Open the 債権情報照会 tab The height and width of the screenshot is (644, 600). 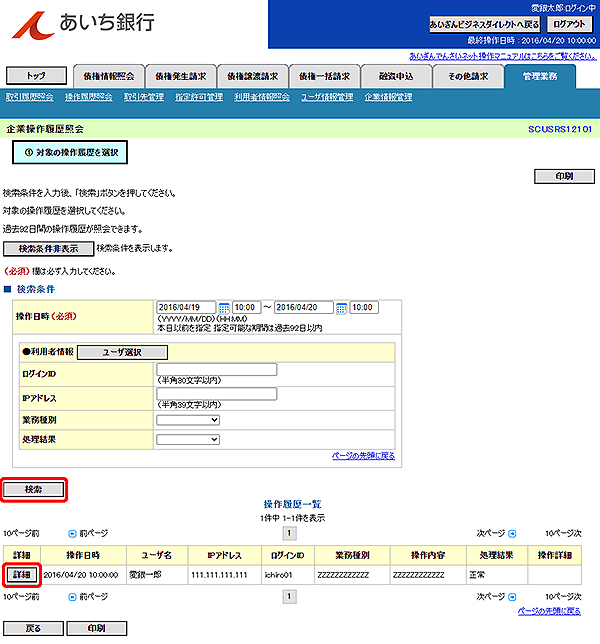(109, 76)
